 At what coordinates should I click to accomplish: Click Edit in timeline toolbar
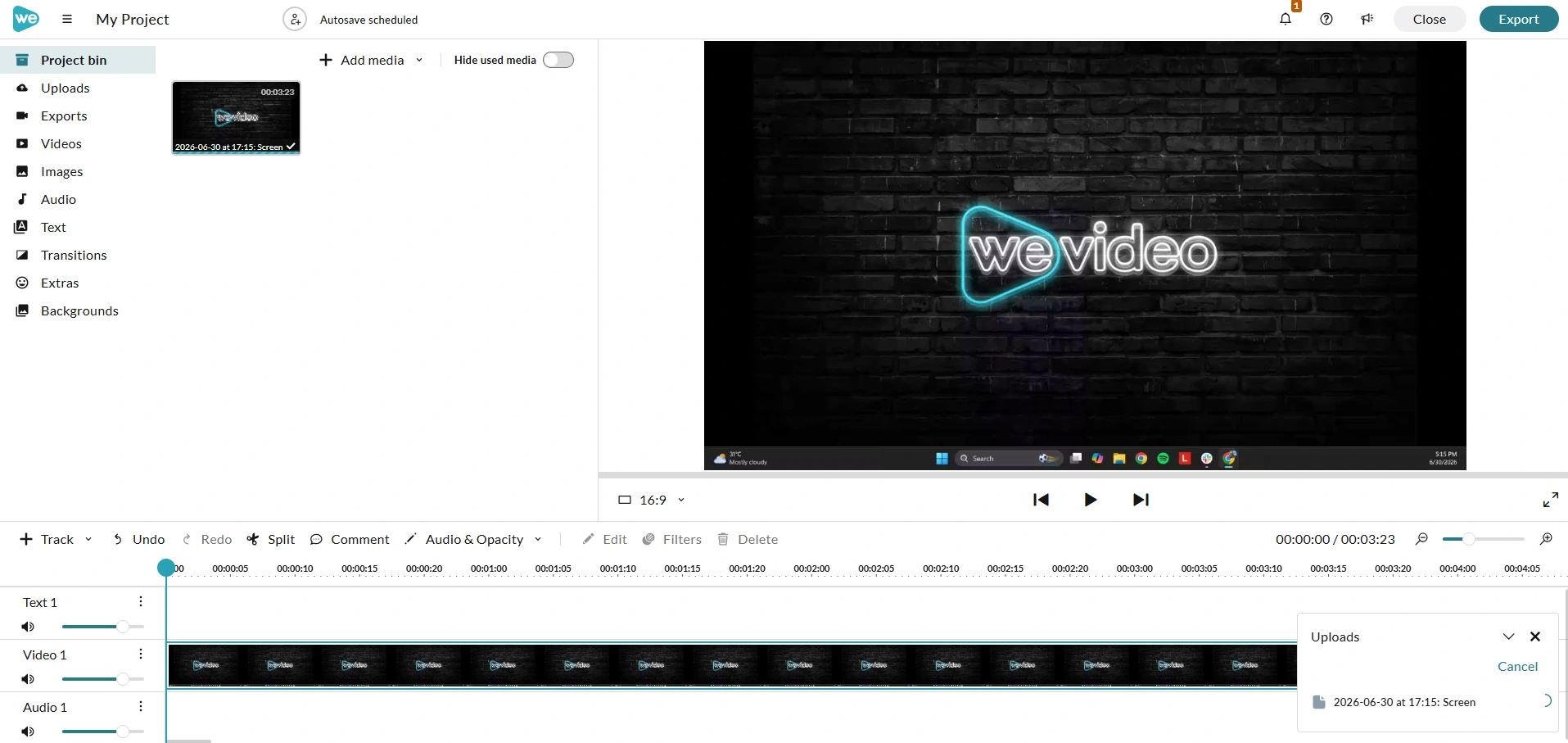coord(604,539)
